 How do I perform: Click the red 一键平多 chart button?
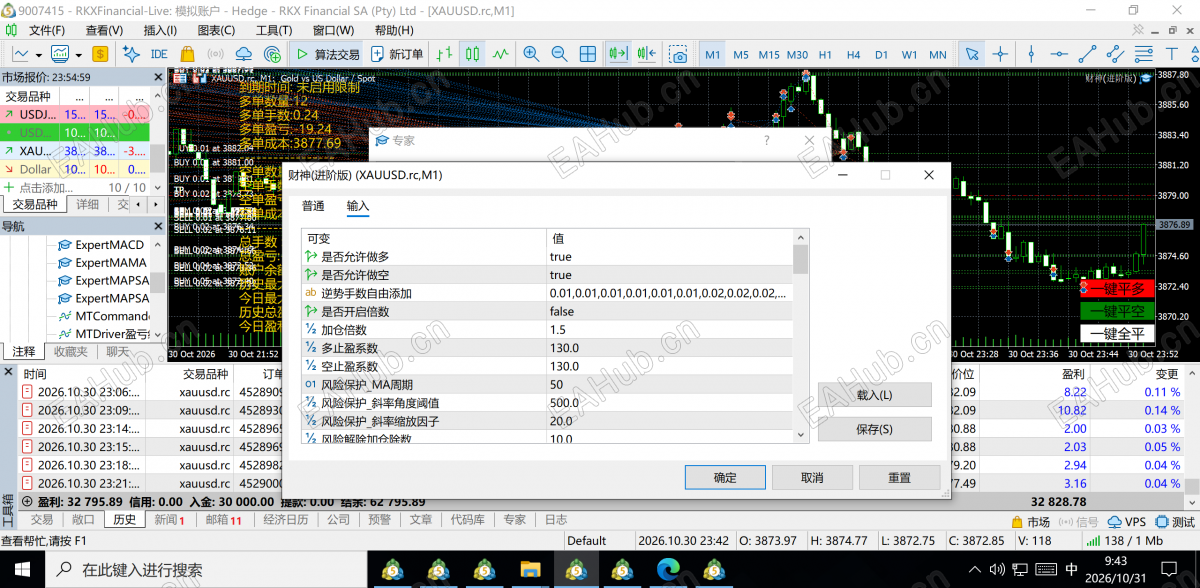[1117, 288]
